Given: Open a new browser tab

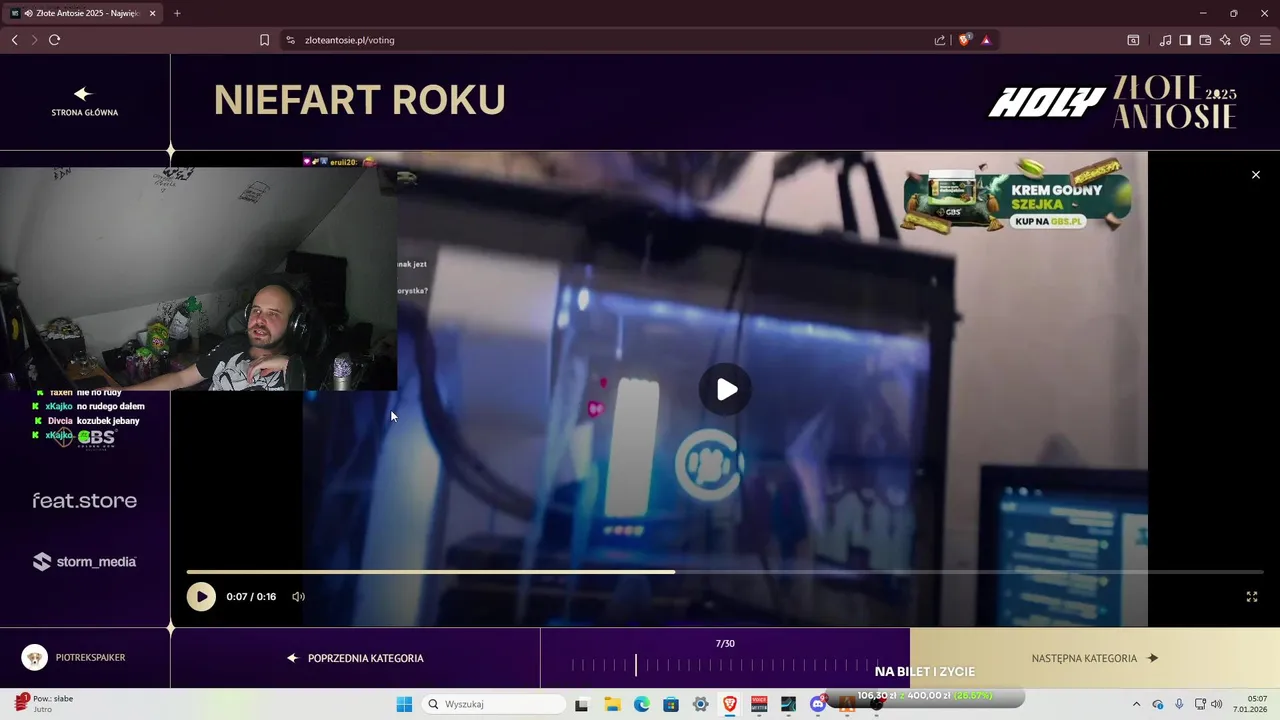Looking at the screenshot, I should click(177, 13).
